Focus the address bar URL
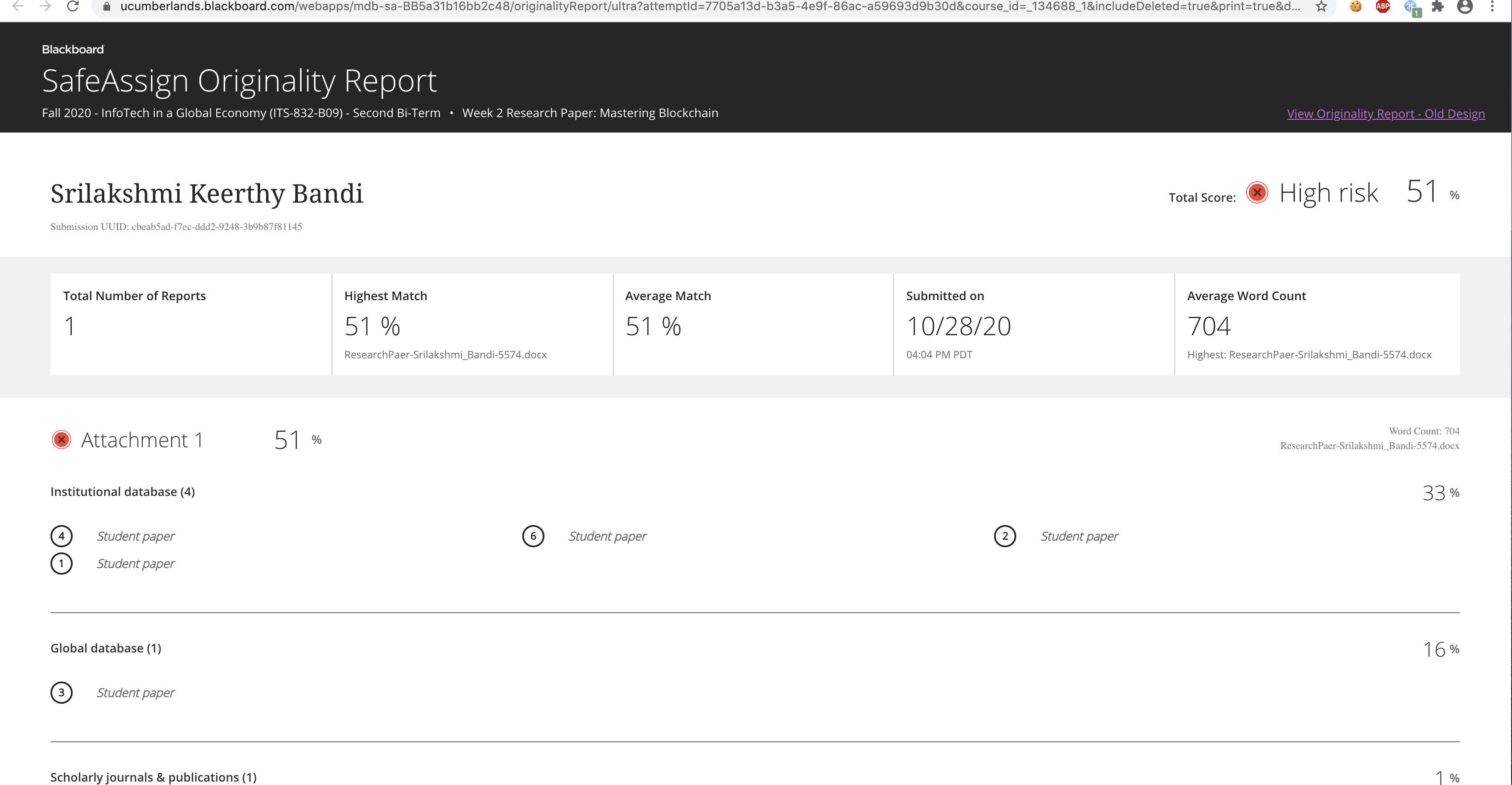Image resolution: width=1512 pixels, height=785 pixels. click(710, 7)
